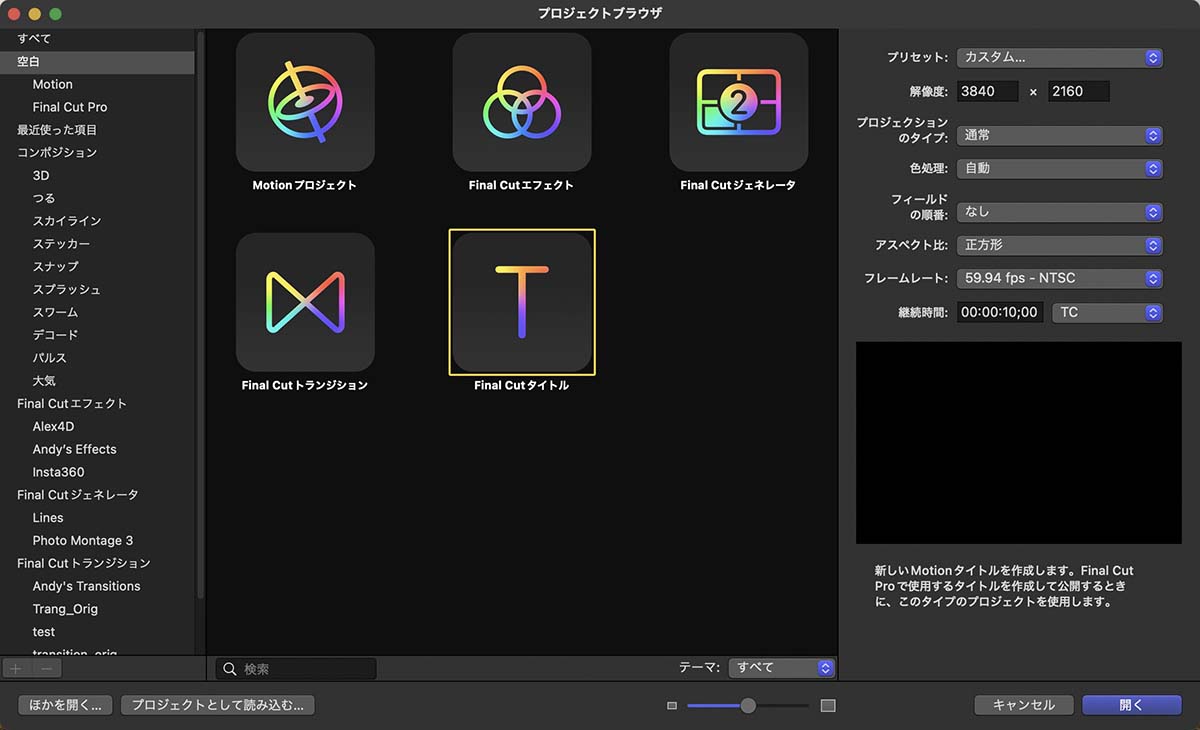
Task: Select the Final Cut ジェネレータ icon
Action: 739,102
